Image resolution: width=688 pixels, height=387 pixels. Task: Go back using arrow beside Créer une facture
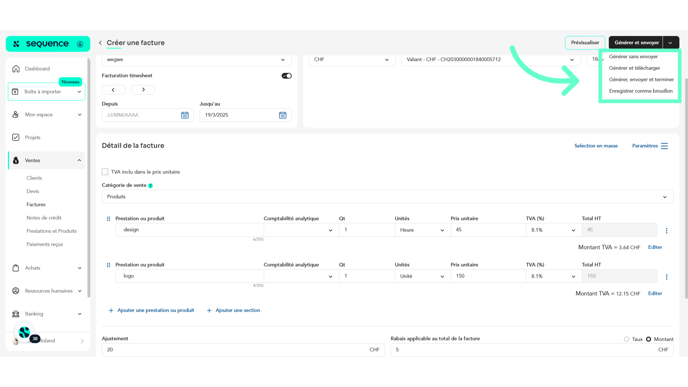pos(100,43)
